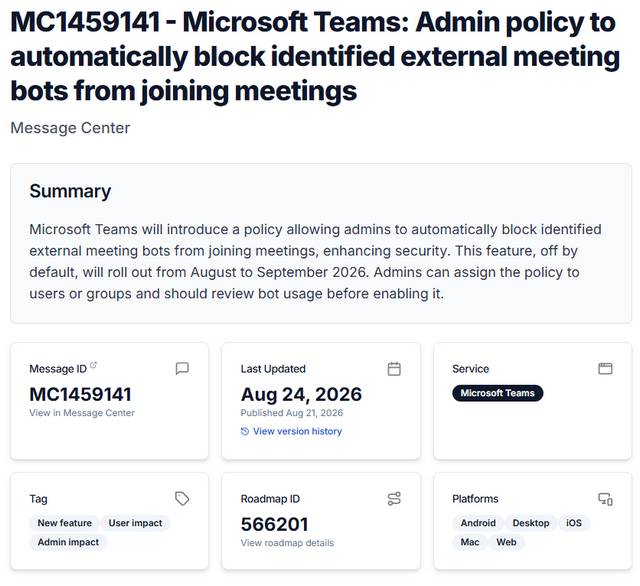Click the Roadmap ID number 566201

point(274,524)
